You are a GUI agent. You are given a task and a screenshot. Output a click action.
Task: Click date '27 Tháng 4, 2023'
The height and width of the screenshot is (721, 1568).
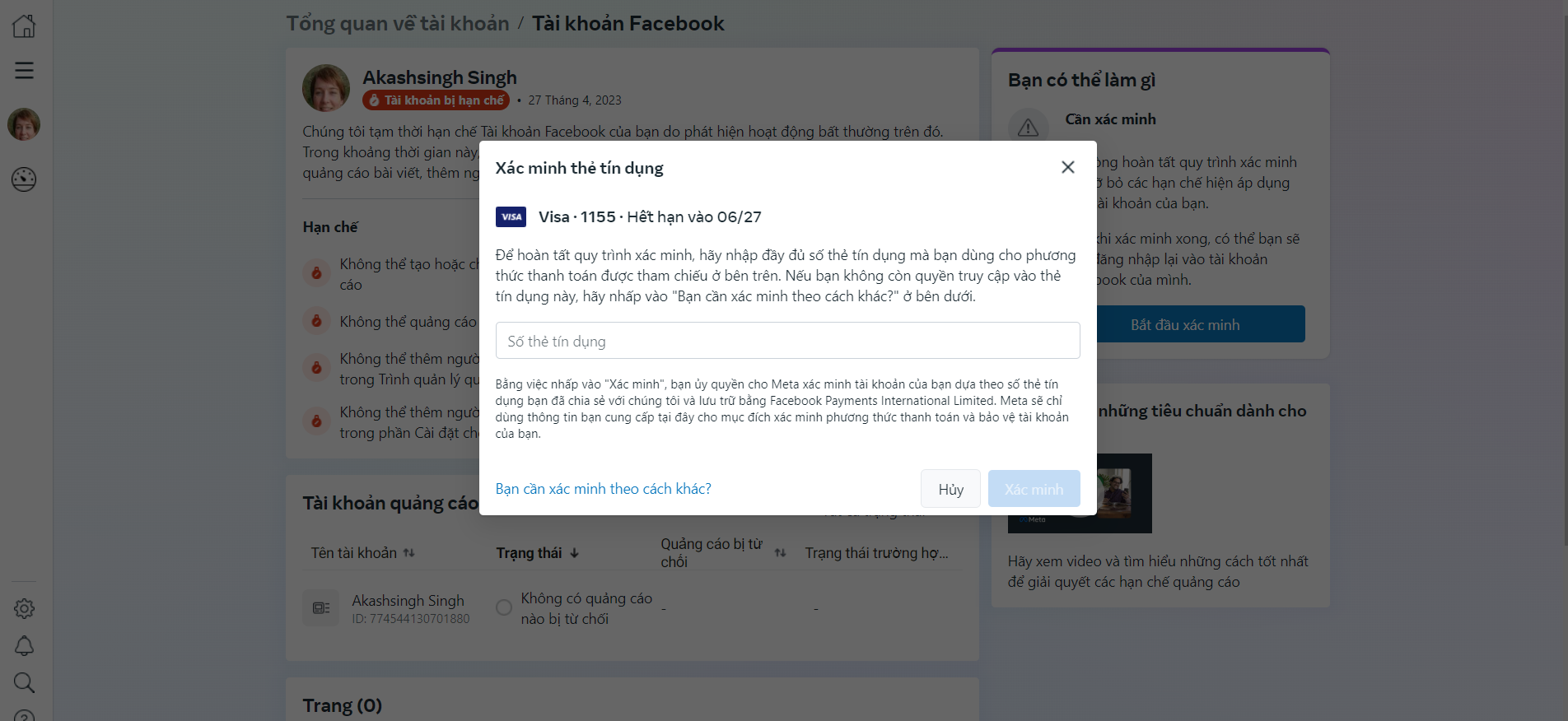pos(575,100)
